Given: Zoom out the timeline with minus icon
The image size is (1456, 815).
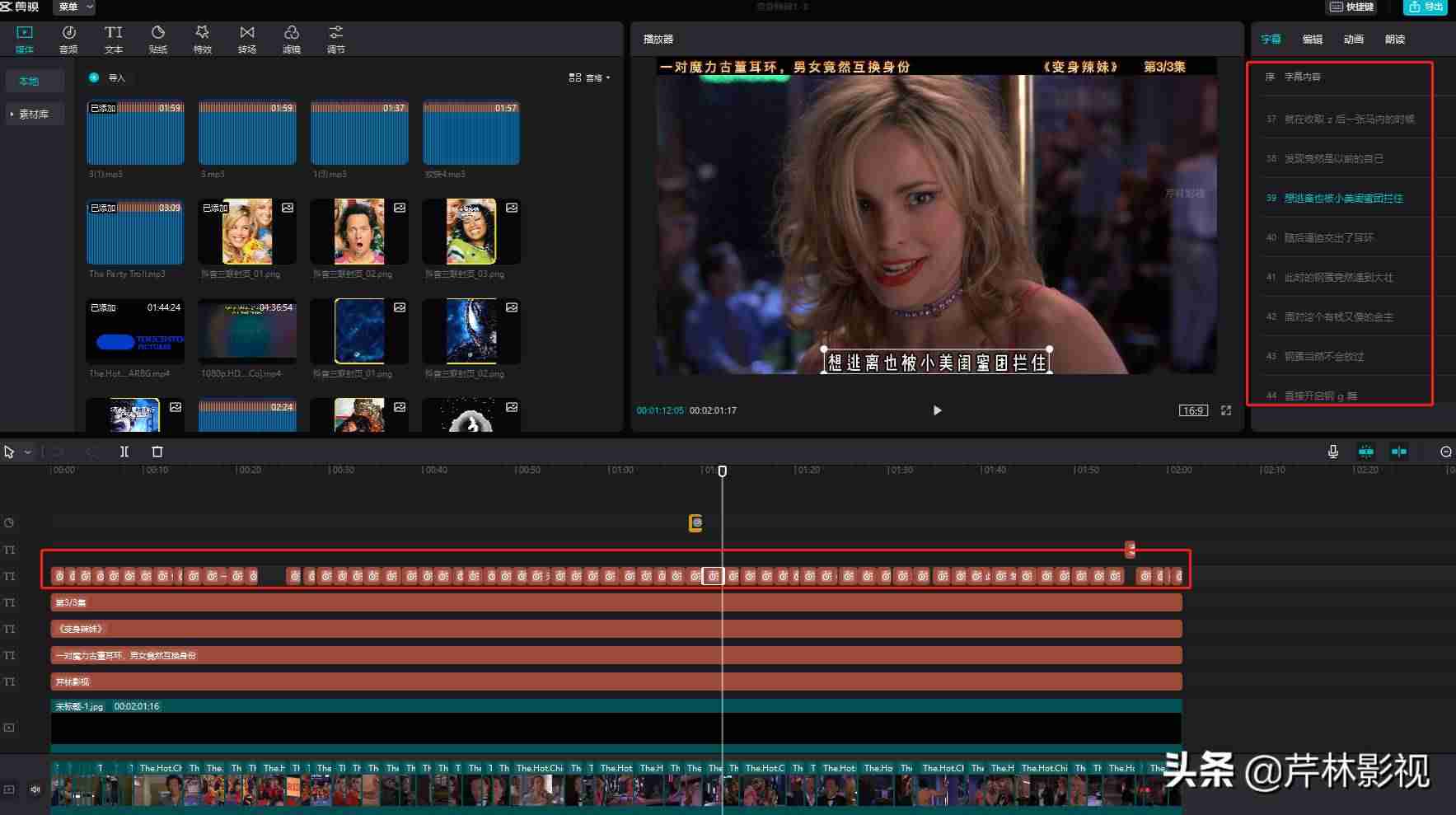Looking at the screenshot, I should (x=1445, y=452).
